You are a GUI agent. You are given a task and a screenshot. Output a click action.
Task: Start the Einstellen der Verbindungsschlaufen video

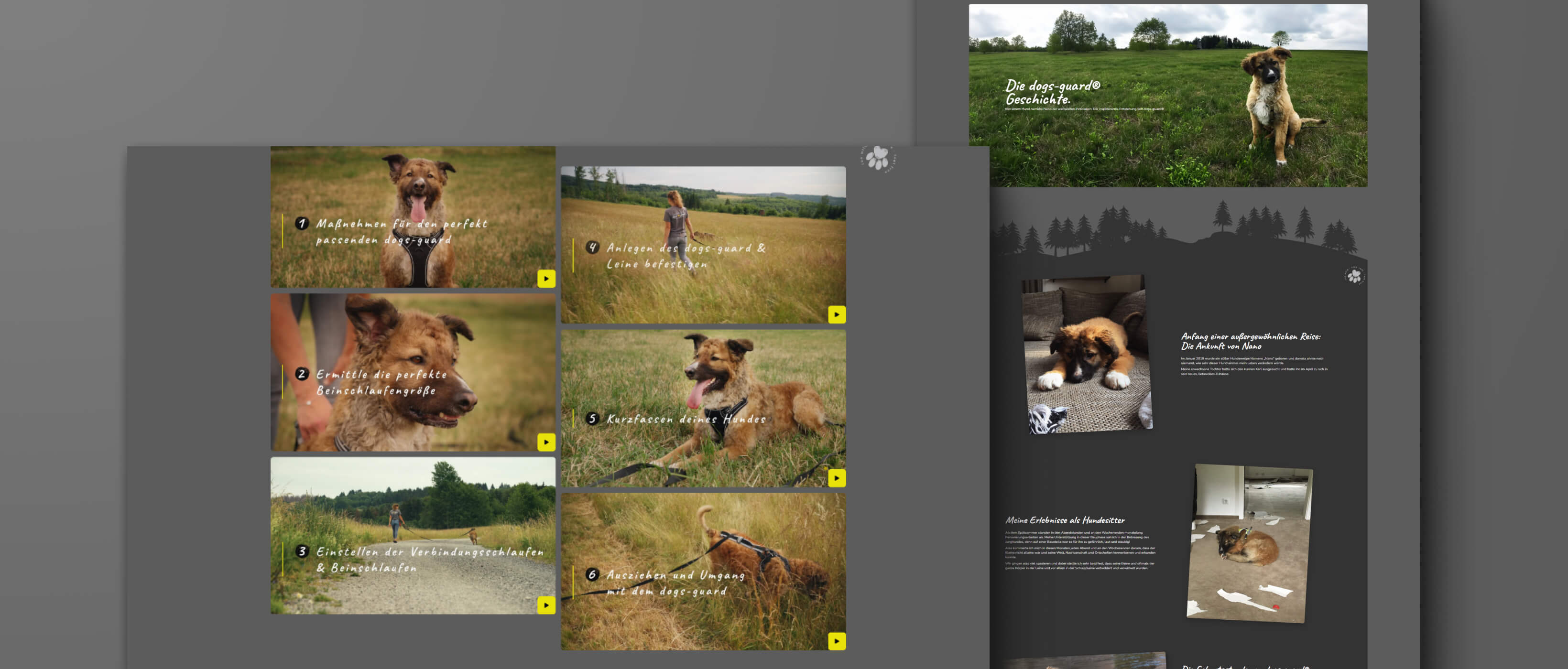(x=546, y=605)
